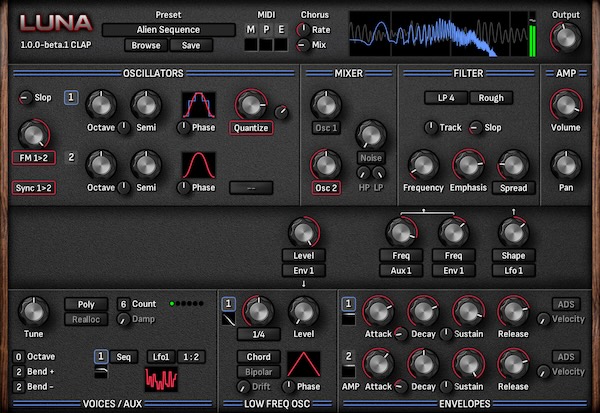Select the oscillator 2 waveform display
This screenshot has height=413, width=600.
point(199,165)
